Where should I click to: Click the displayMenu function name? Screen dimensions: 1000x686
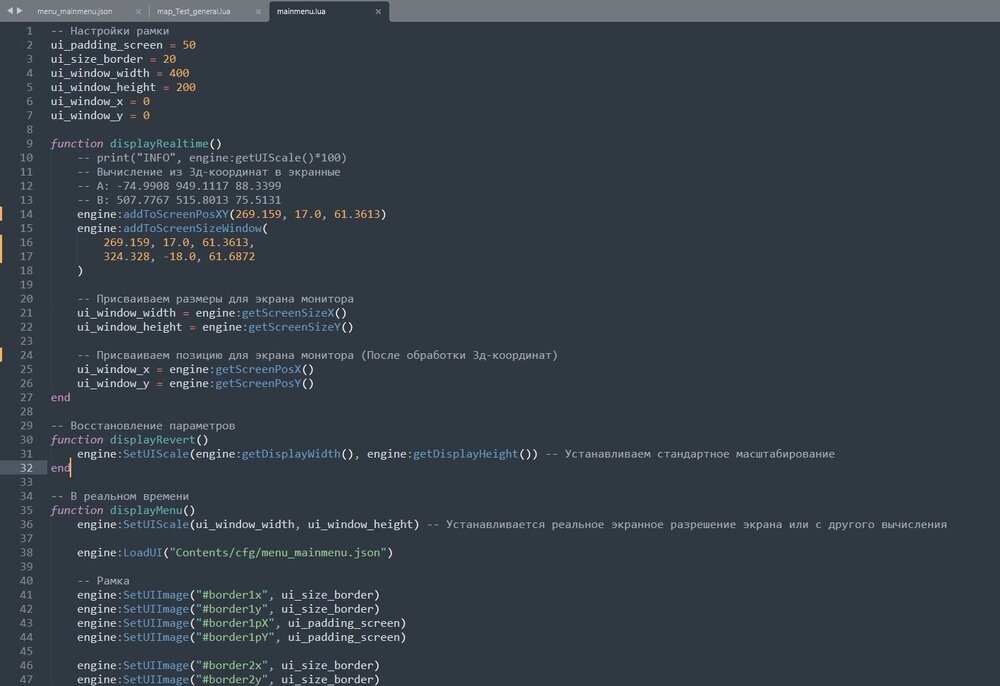click(x=146, y=510)
